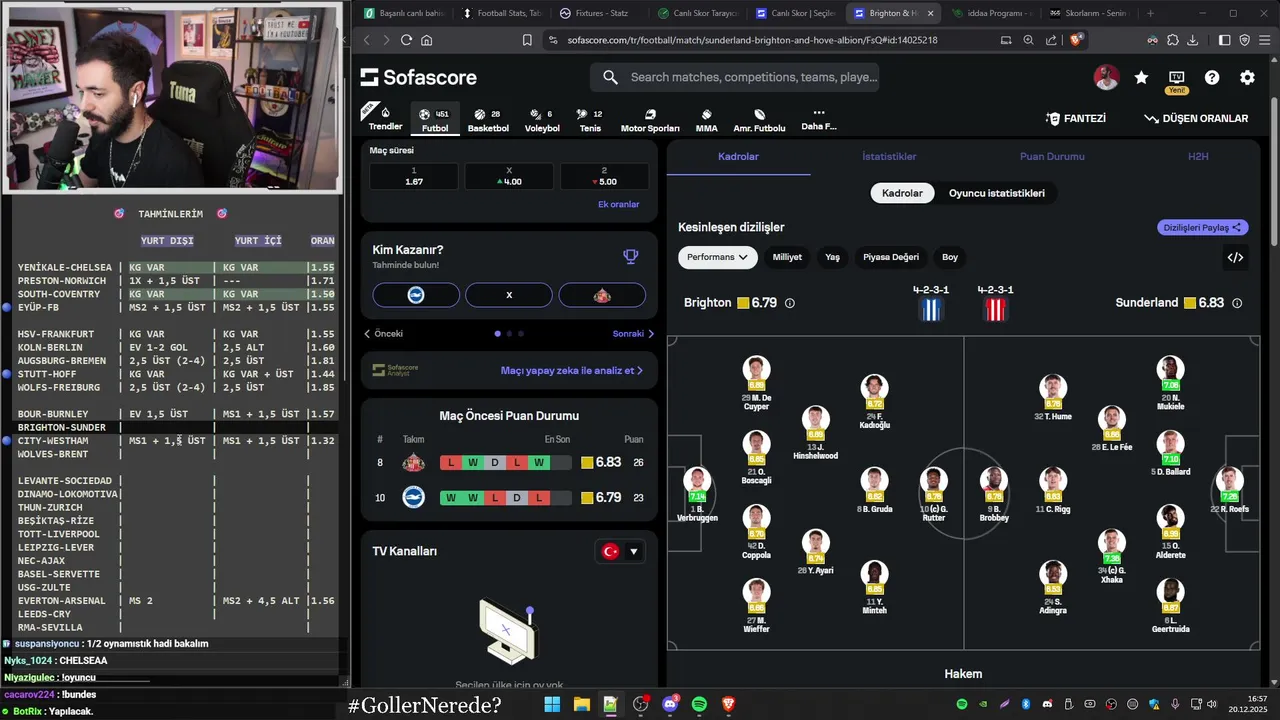The image size is (1280, 720).
Task: Click info icon next to Sunderland 6.83 rating
Action: (1237, 303)
